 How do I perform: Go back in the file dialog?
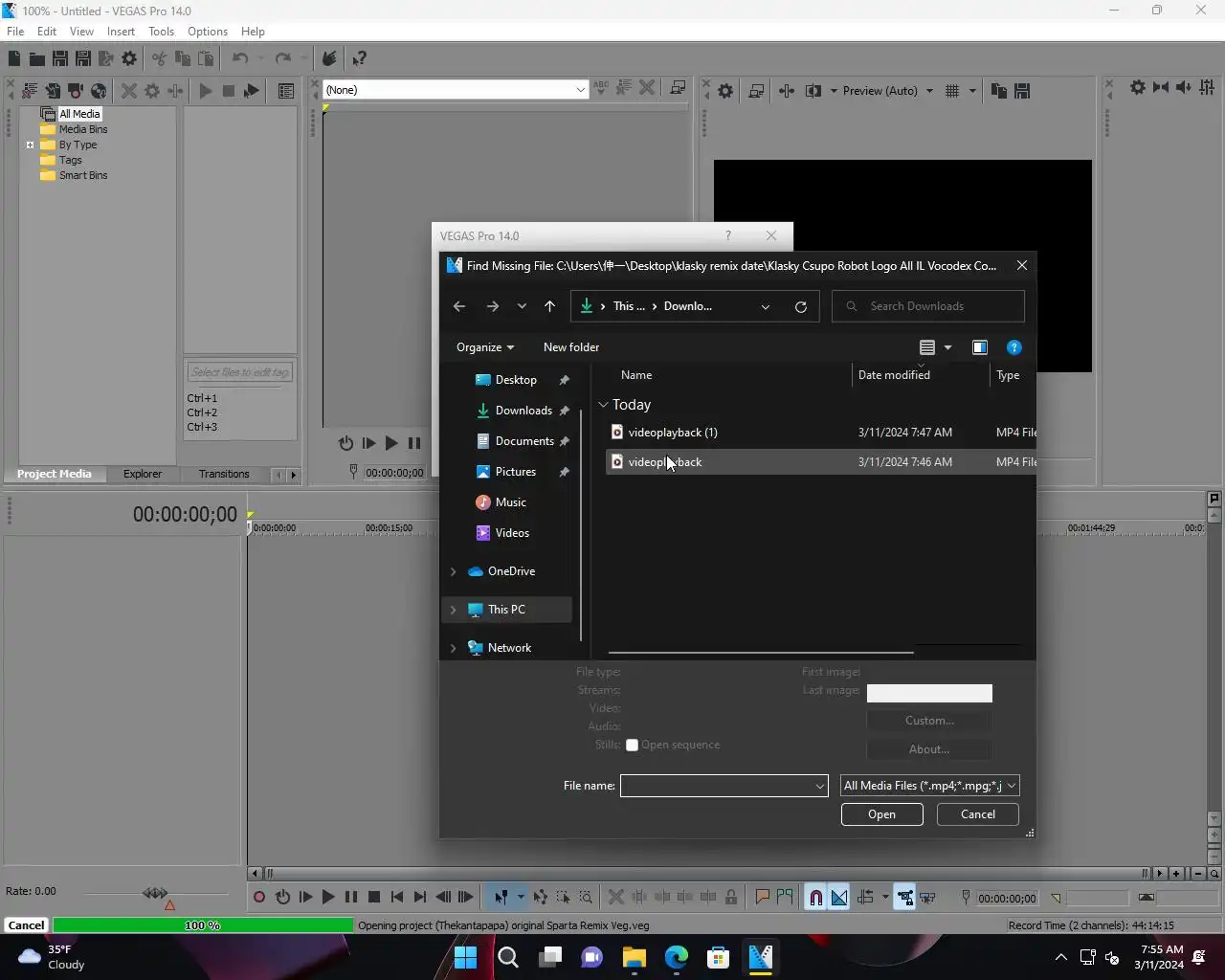point(459,306)
